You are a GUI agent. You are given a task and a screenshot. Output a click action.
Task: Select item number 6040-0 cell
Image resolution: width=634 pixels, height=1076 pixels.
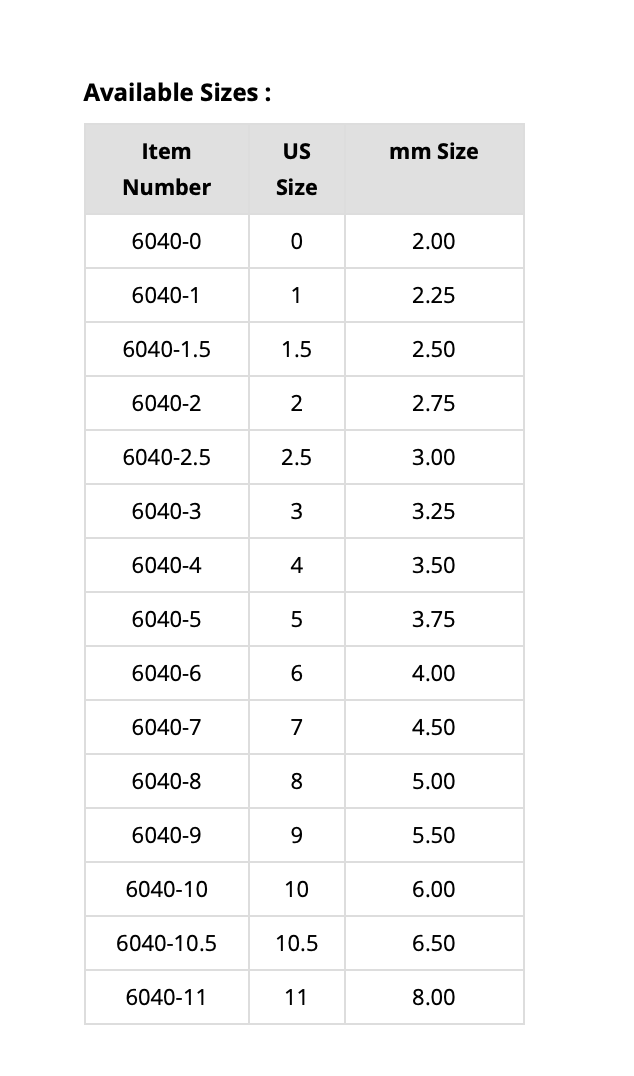(x=166, y=241)
